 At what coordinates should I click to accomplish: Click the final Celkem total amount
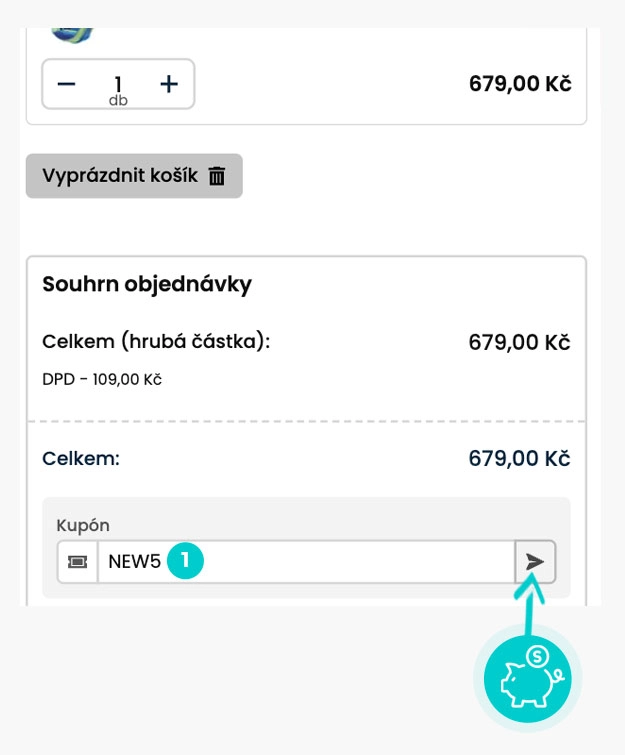coord(519,459)
